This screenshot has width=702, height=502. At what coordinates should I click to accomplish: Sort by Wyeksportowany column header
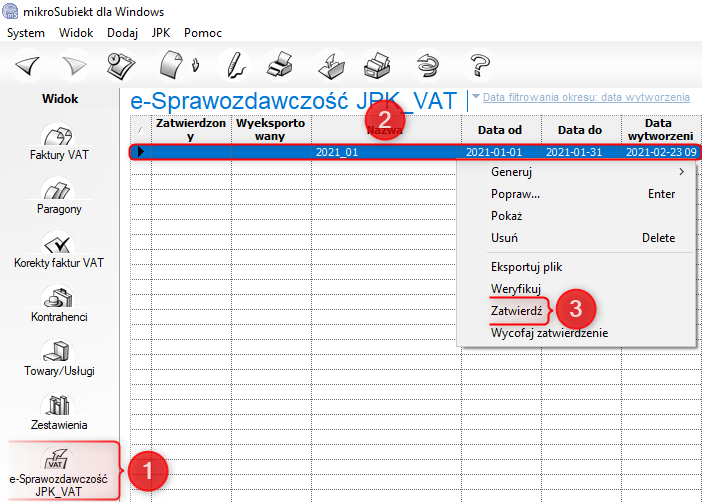tap(271, 129)
